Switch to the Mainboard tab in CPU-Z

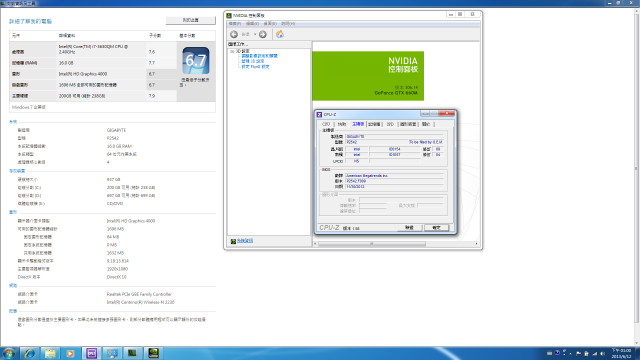[x=358, y=124]
